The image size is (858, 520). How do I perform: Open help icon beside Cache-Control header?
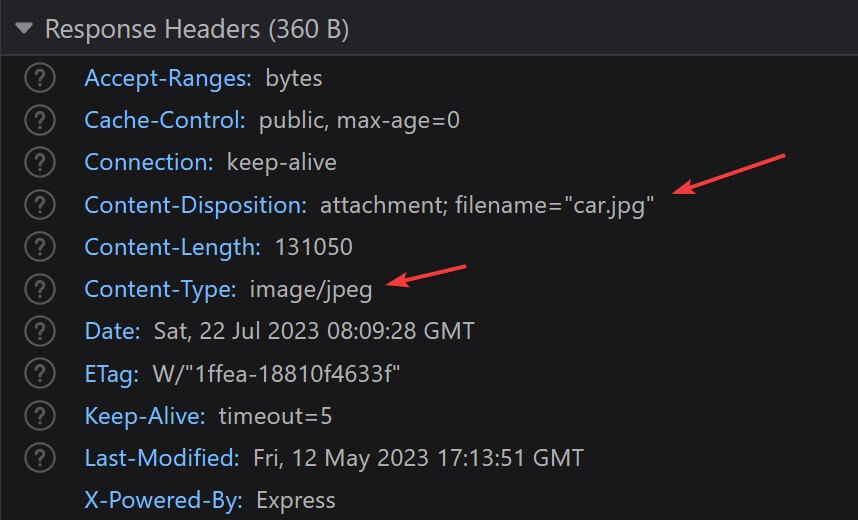40,120
